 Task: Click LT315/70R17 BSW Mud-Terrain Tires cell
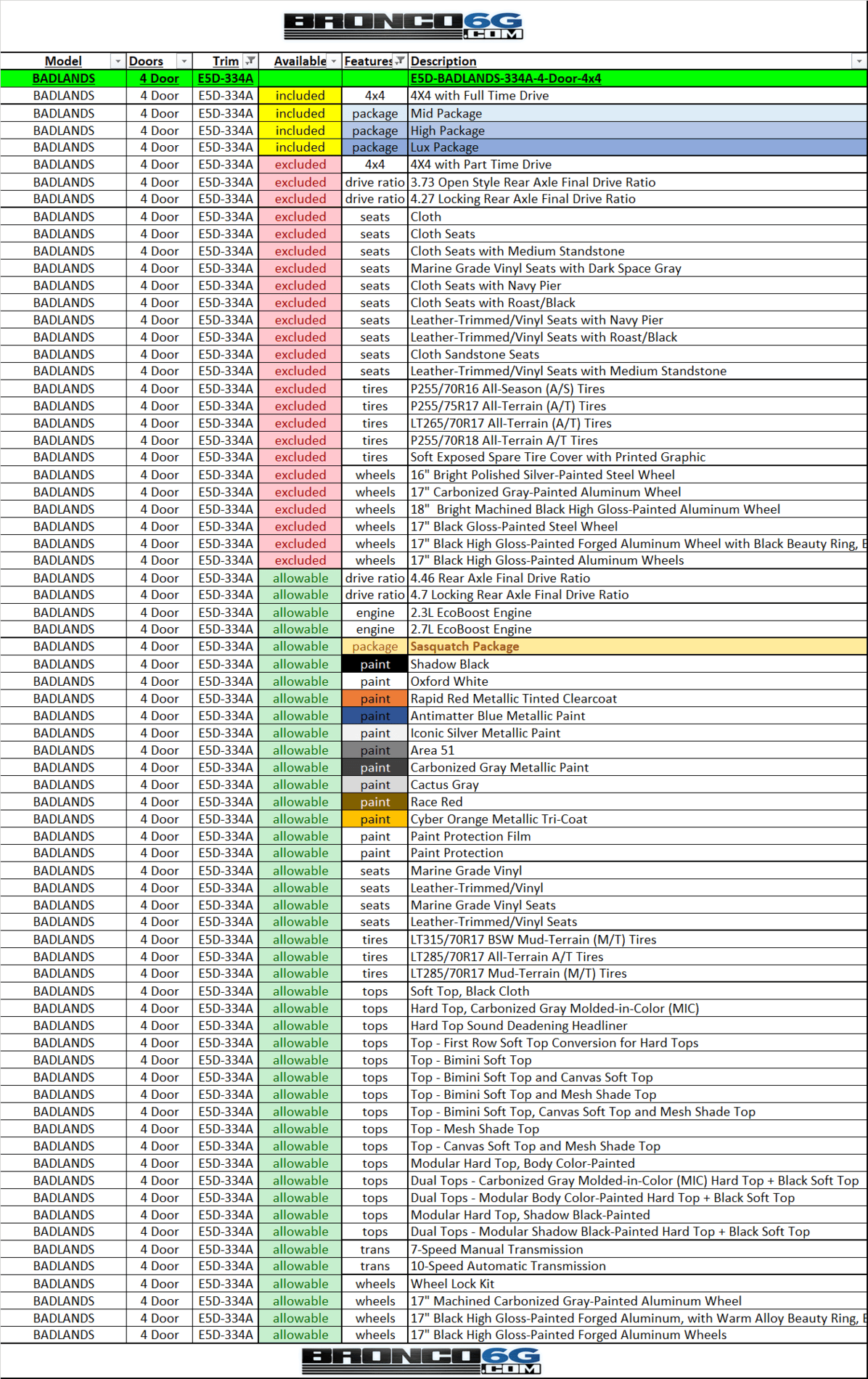pyautogui.click(x=638, y=940)
